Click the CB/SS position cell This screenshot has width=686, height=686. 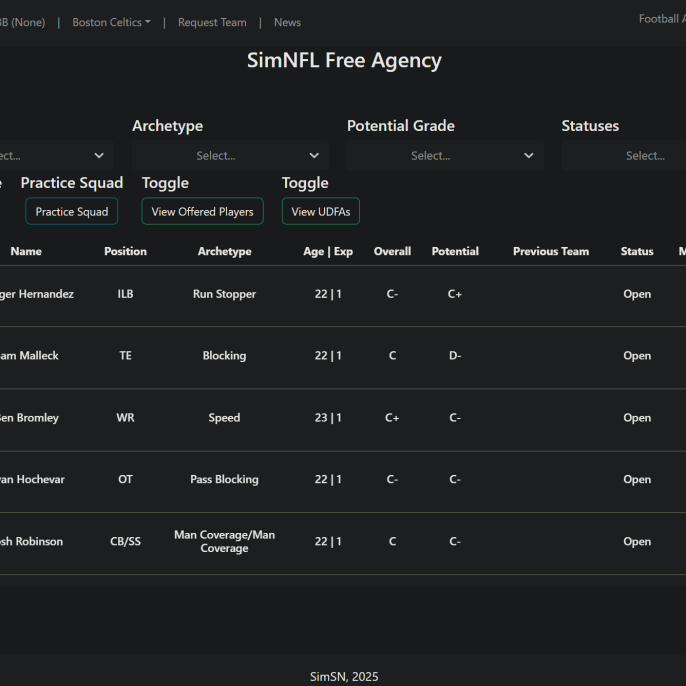tap(126, 542)
